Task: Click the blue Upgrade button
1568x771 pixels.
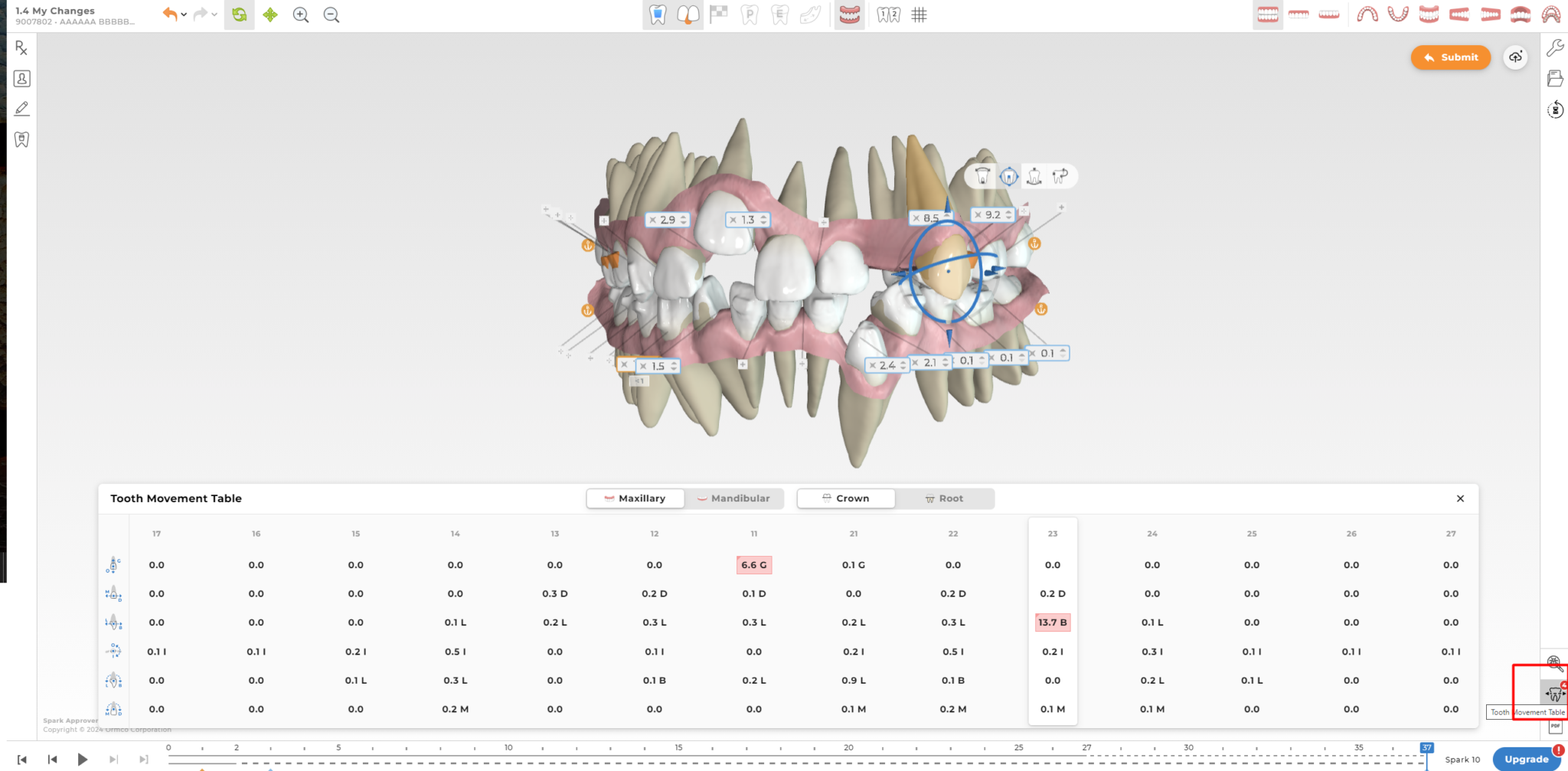Action: 1526,759
